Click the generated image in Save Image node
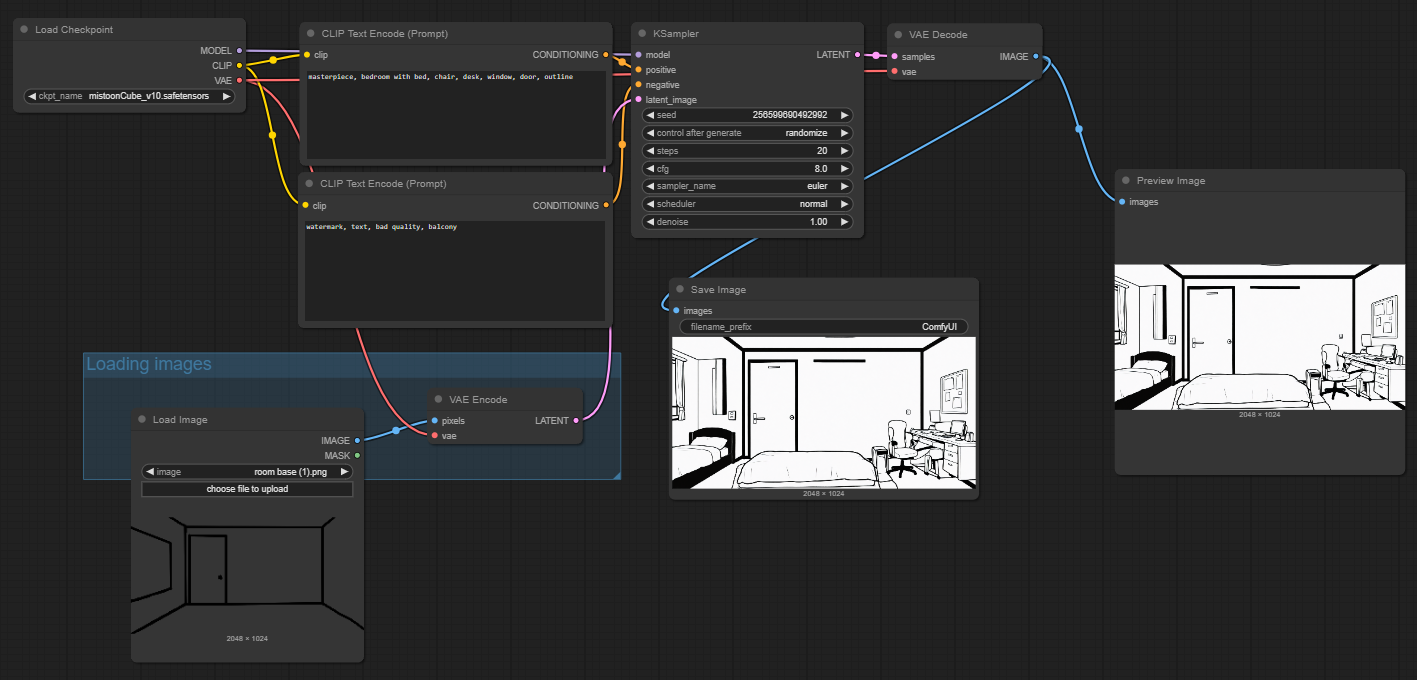 click(824, 413)
